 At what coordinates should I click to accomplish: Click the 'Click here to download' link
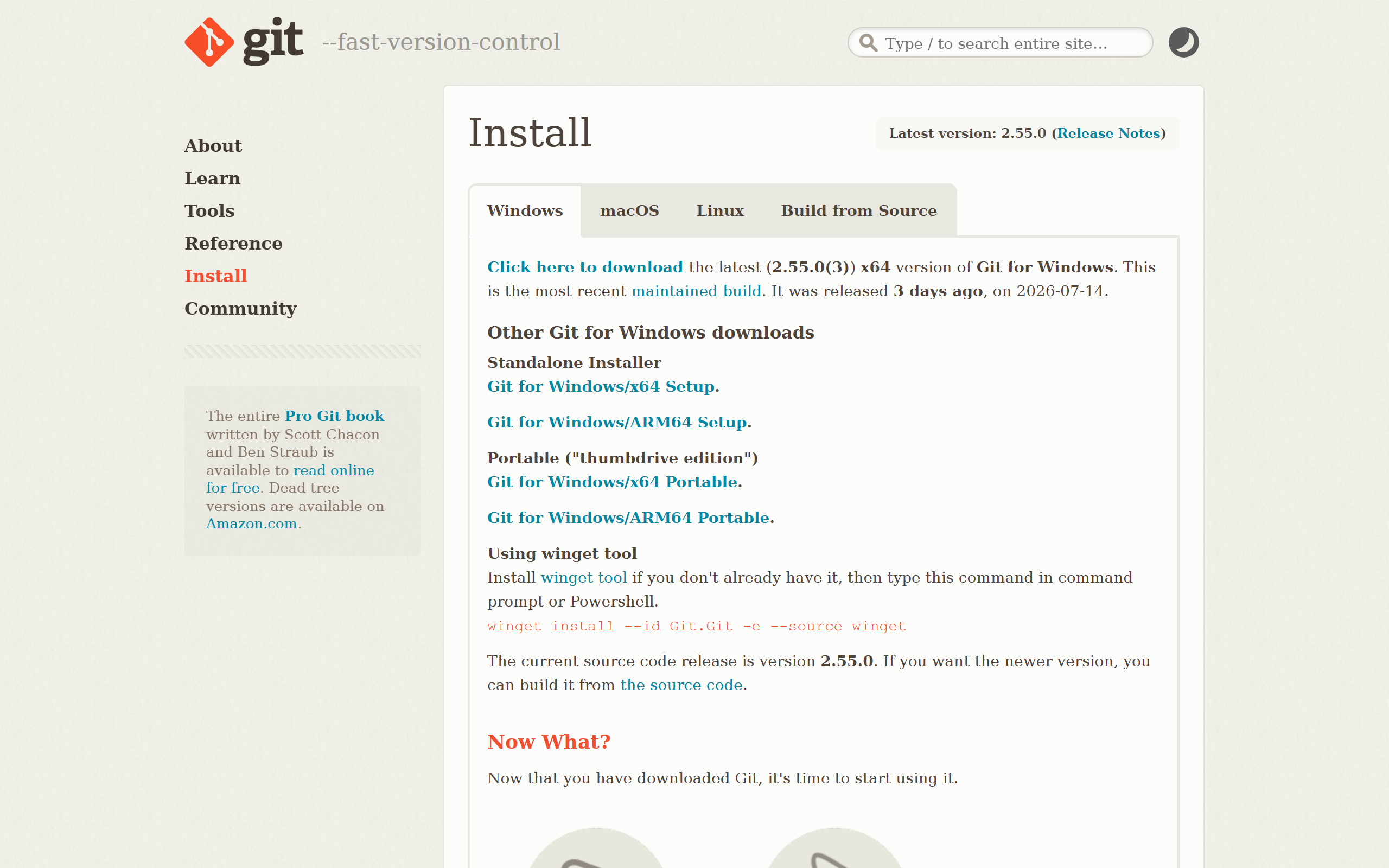585,267
